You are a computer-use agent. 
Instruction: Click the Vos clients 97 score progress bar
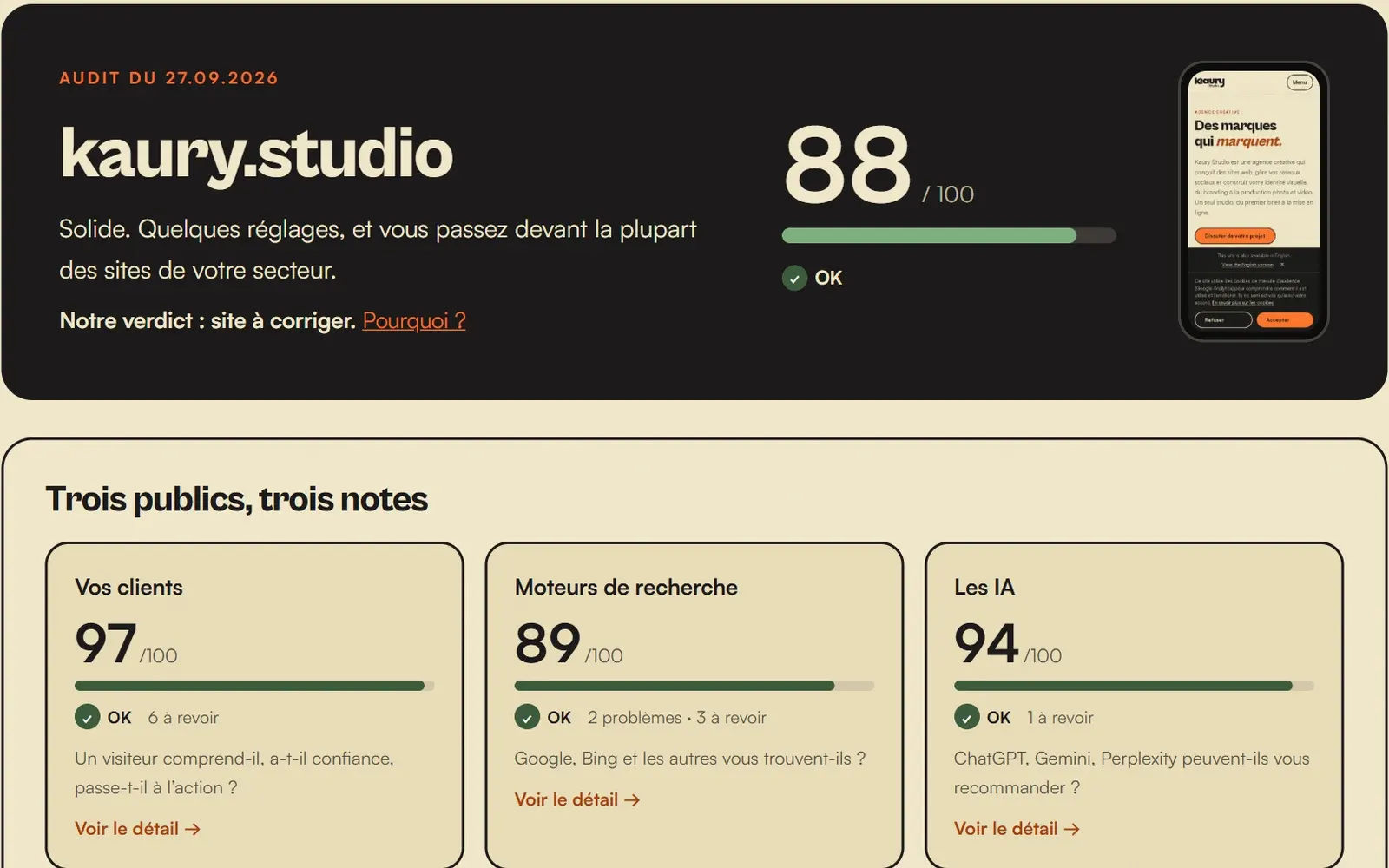point(254,686)
